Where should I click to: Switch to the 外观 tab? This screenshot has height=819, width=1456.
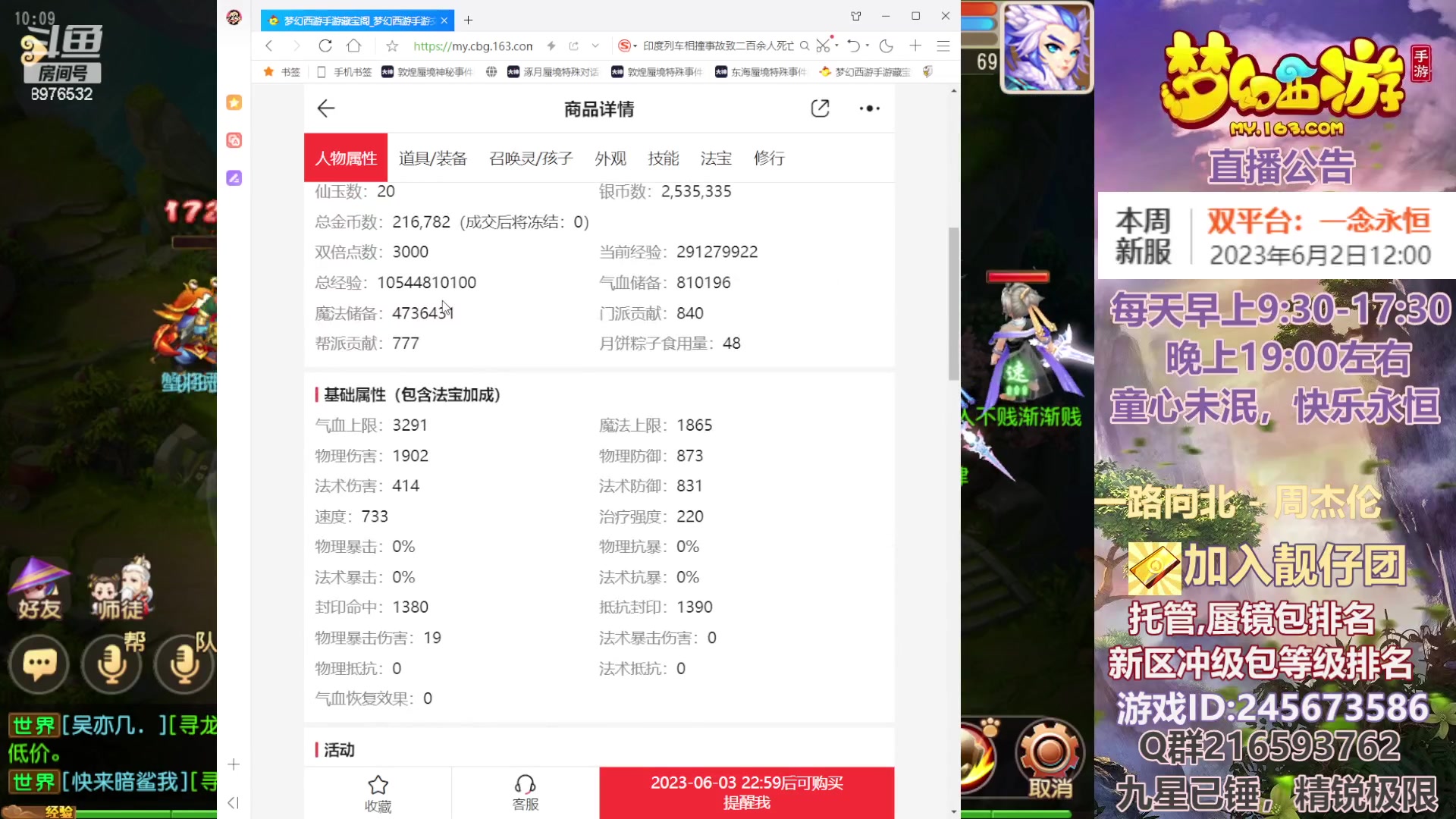pos(610,158)
